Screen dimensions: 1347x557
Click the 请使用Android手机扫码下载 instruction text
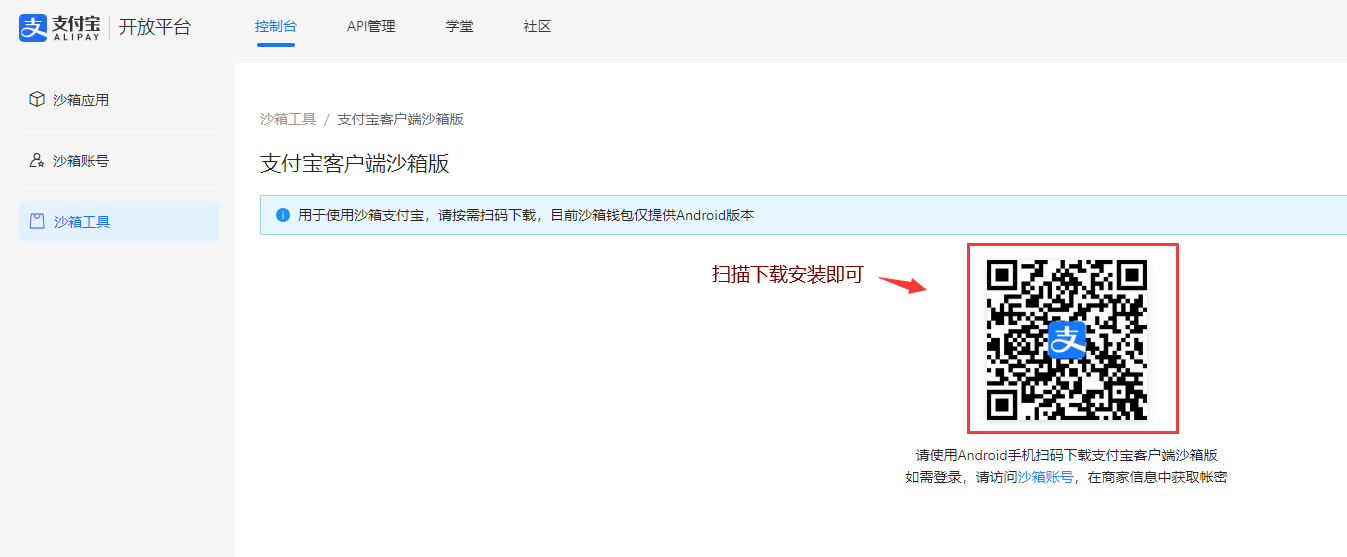[x=1066, y=455]
